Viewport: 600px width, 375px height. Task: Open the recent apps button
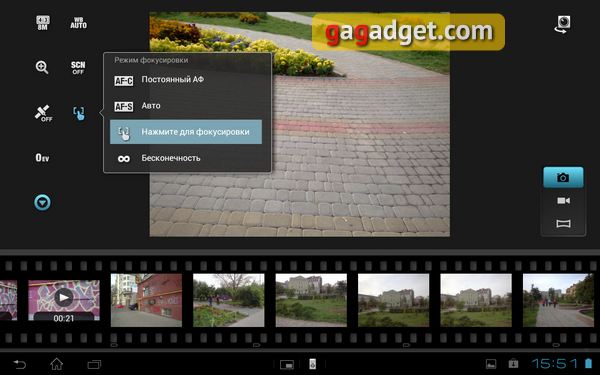click(x=94, y=364)
